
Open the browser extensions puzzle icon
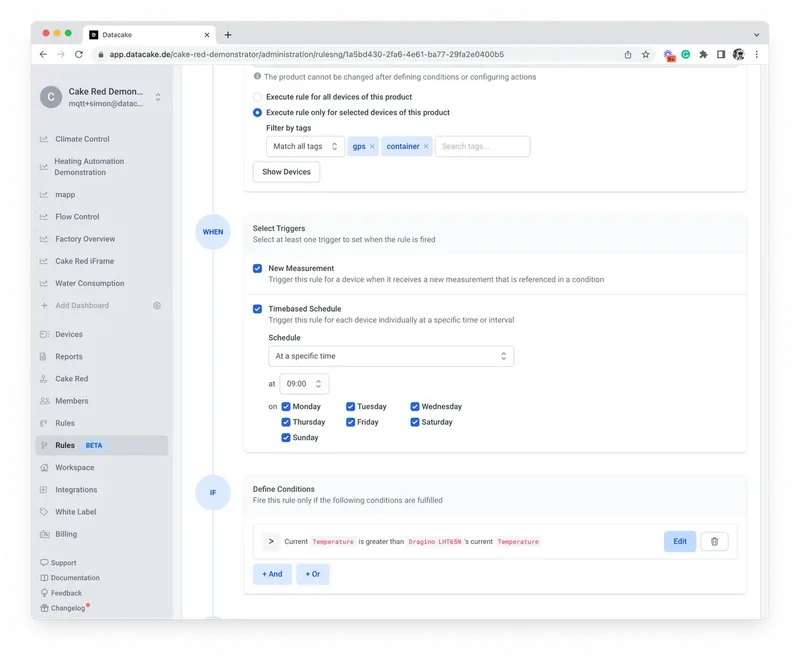(x=703, y=55)
